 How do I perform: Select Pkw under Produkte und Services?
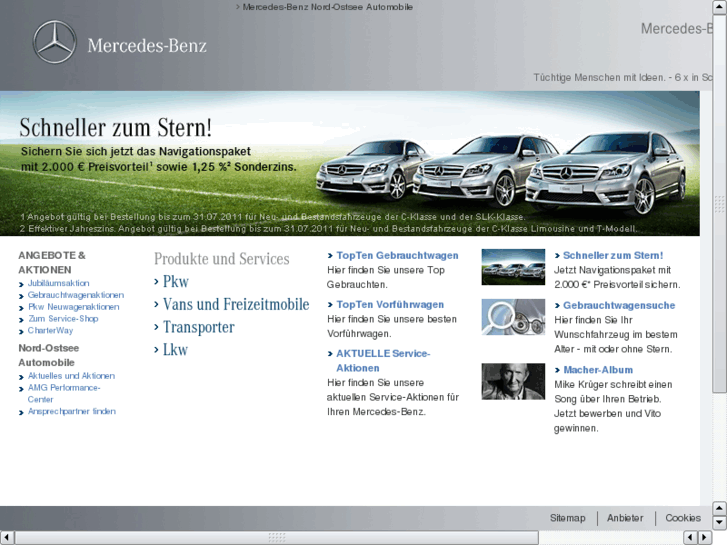coord(176,282)
